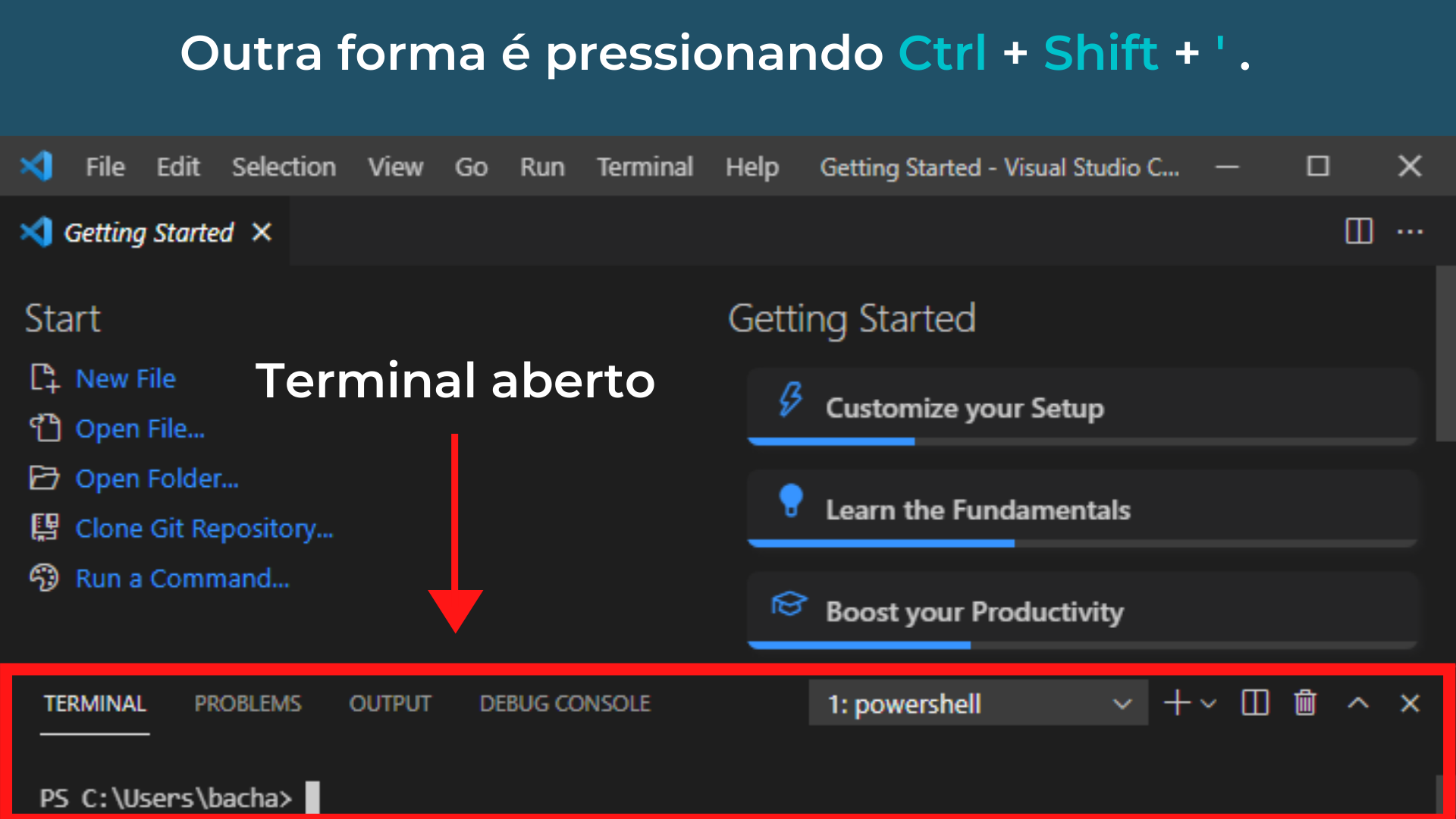Open the powershell terminal selector dropdown
Image resolution: width=1456 pixels, height=819 pixels.
point(978,703)
